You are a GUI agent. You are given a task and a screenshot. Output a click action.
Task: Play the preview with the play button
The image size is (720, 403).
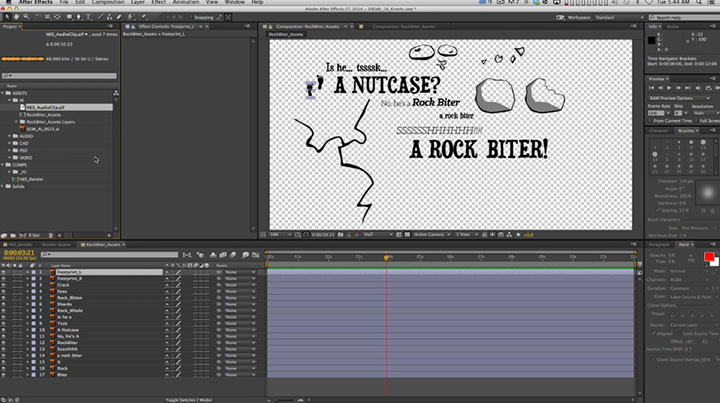669,88
